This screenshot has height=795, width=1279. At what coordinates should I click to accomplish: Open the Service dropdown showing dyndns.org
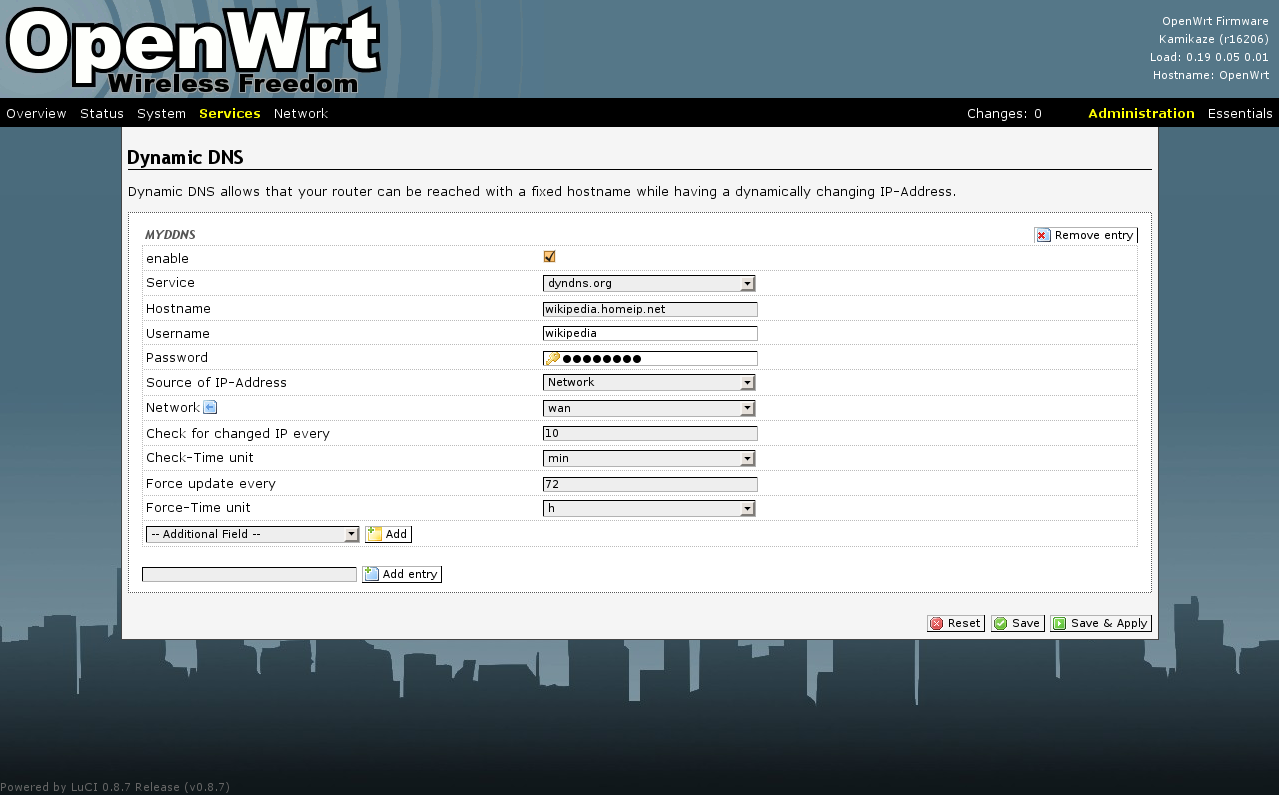click(x=649, y=283)
